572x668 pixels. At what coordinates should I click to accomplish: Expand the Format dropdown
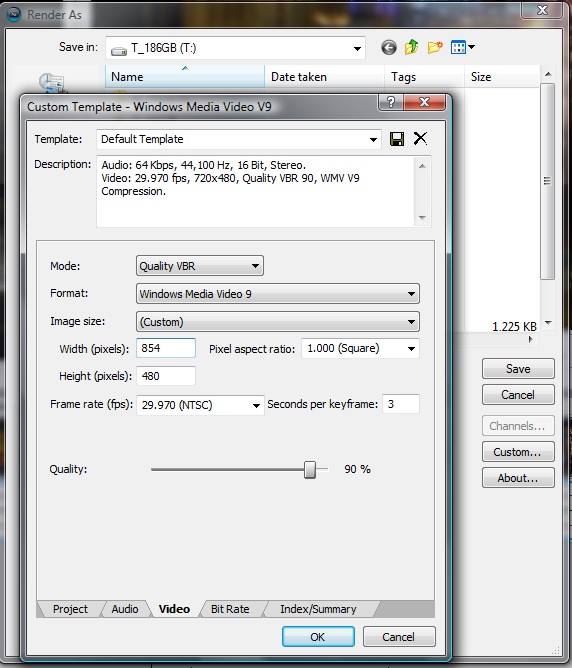(278, 294)
